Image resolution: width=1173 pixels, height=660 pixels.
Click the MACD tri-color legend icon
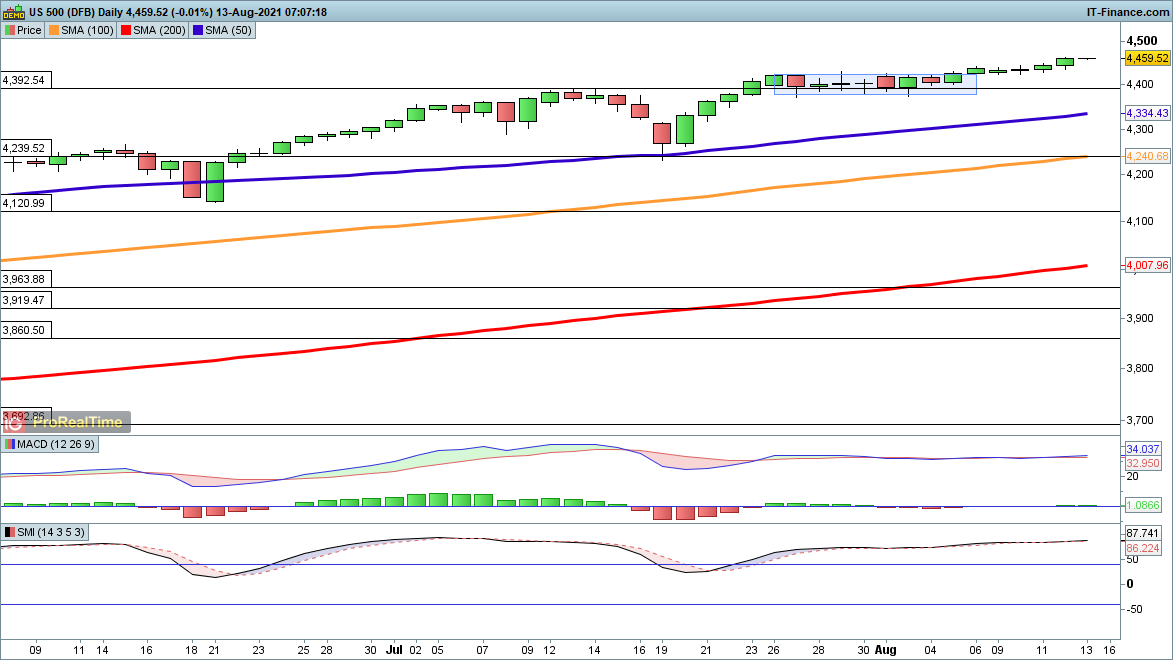point(10,443)
